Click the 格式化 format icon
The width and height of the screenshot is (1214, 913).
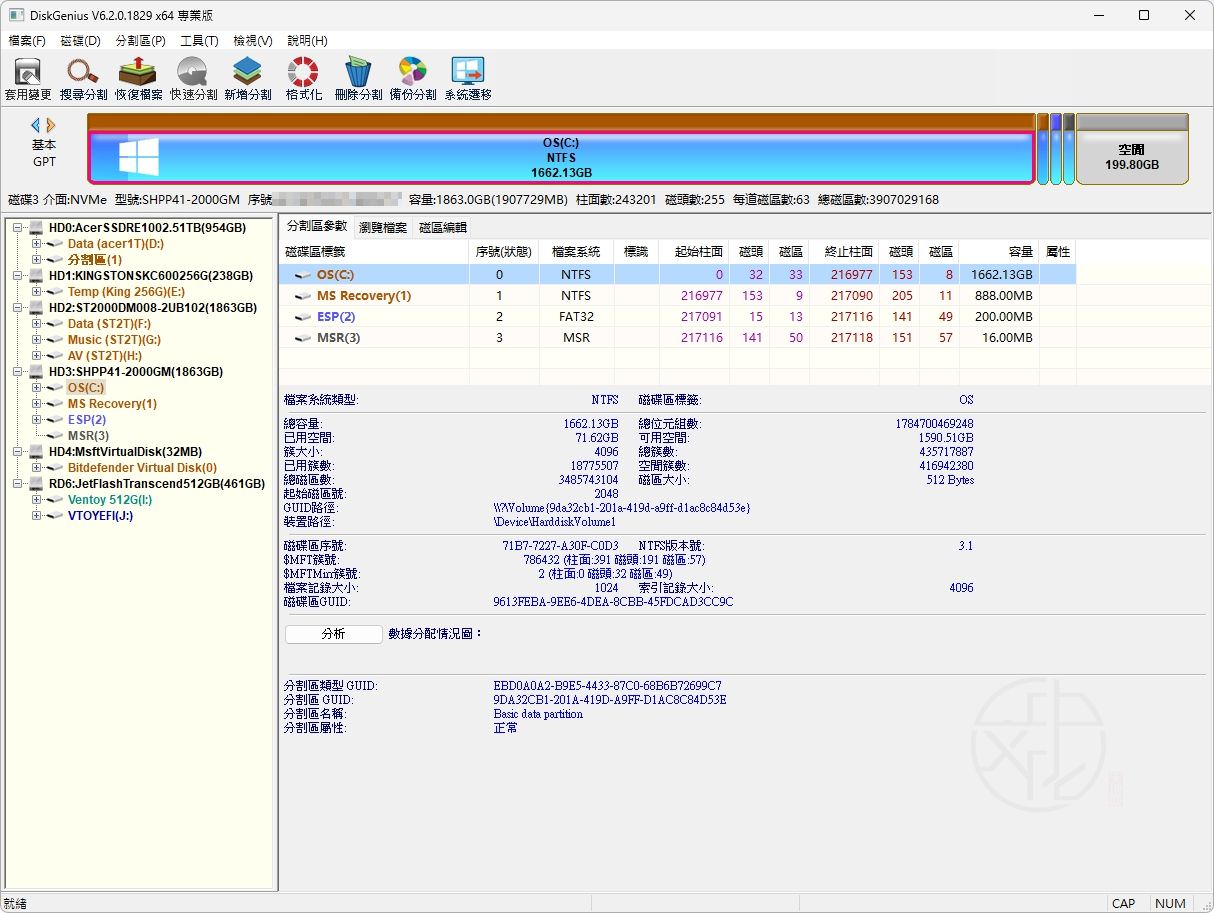pyautogui.click(x=303, y=79)
